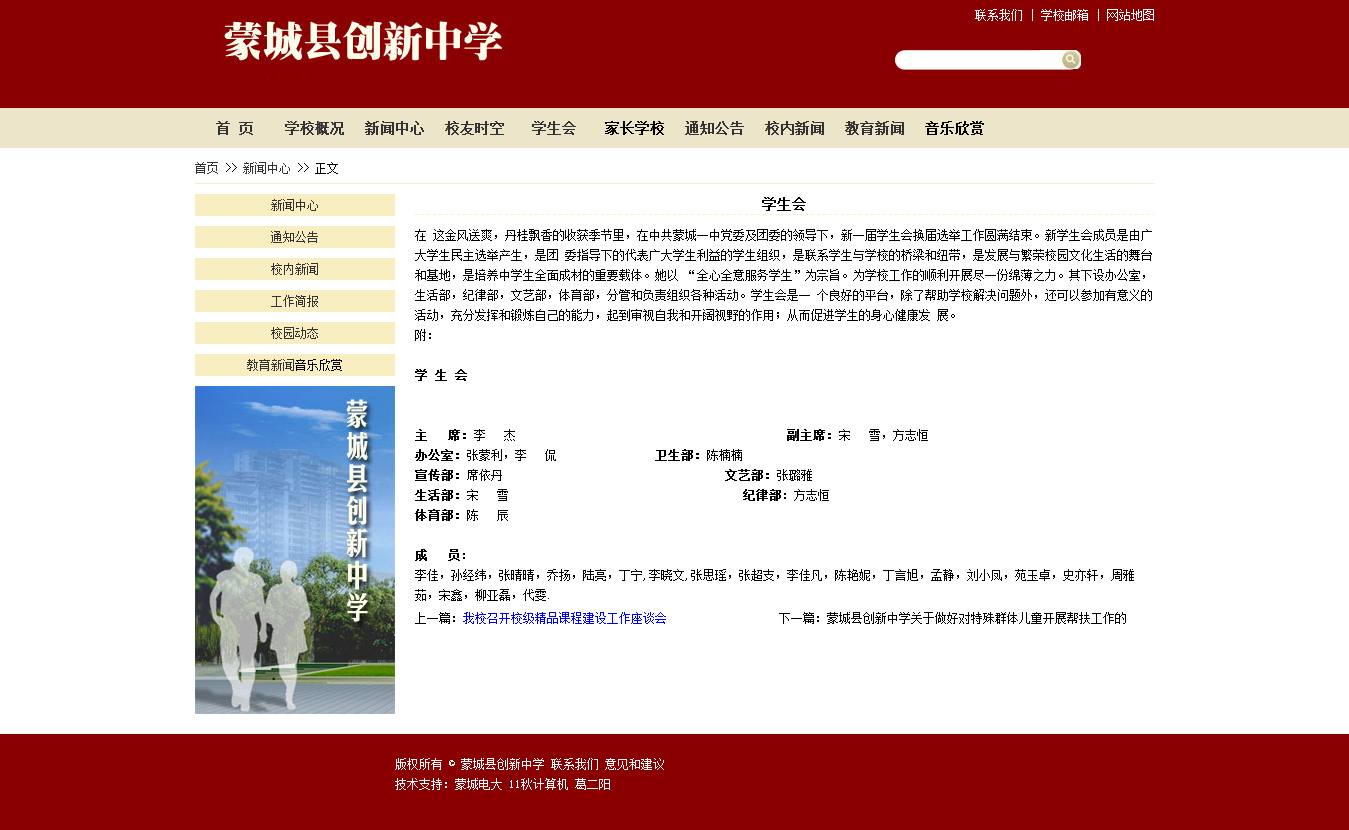Open 学生会 navigation item
This screenshot has width=1349, height=830.
point(554,128)
